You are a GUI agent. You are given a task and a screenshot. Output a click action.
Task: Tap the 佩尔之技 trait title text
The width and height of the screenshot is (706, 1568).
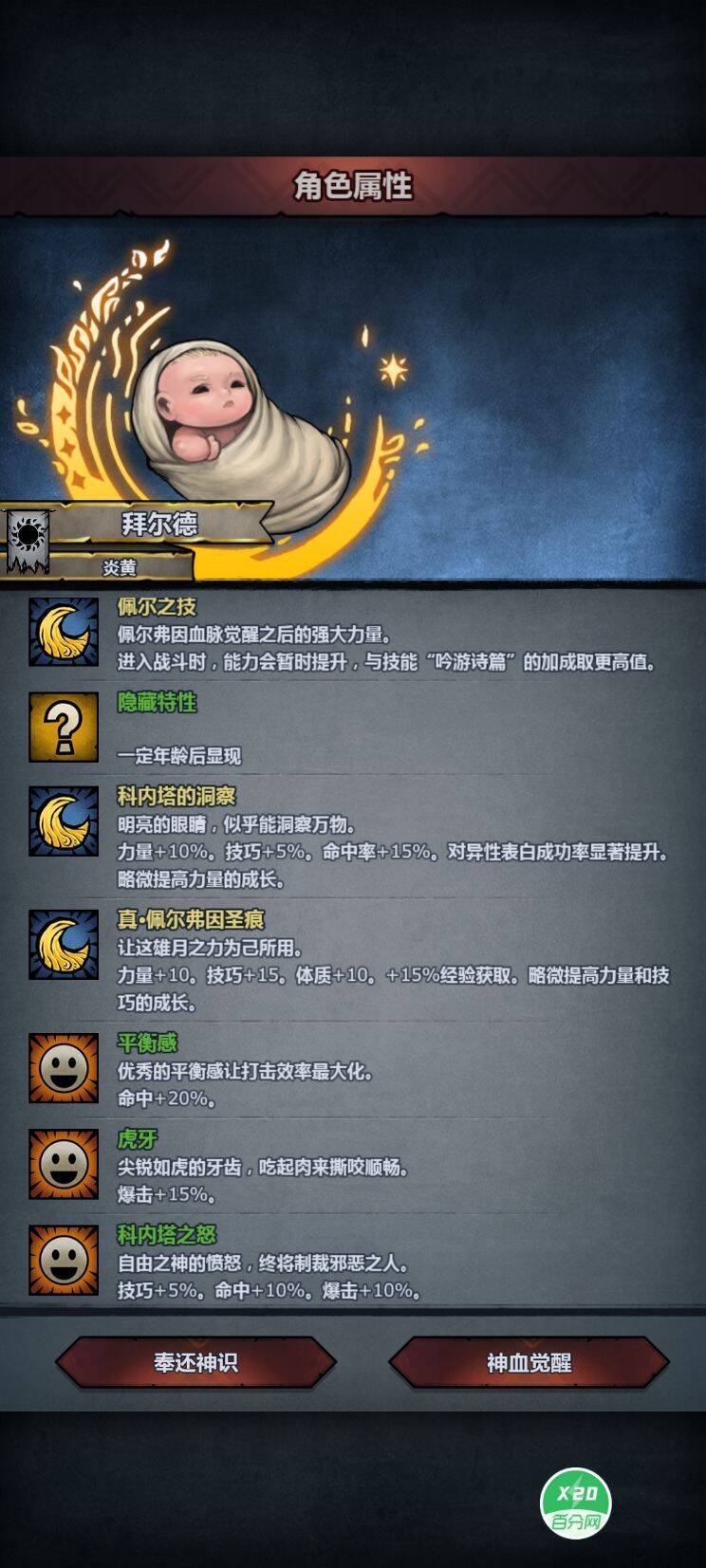point(157,606)
